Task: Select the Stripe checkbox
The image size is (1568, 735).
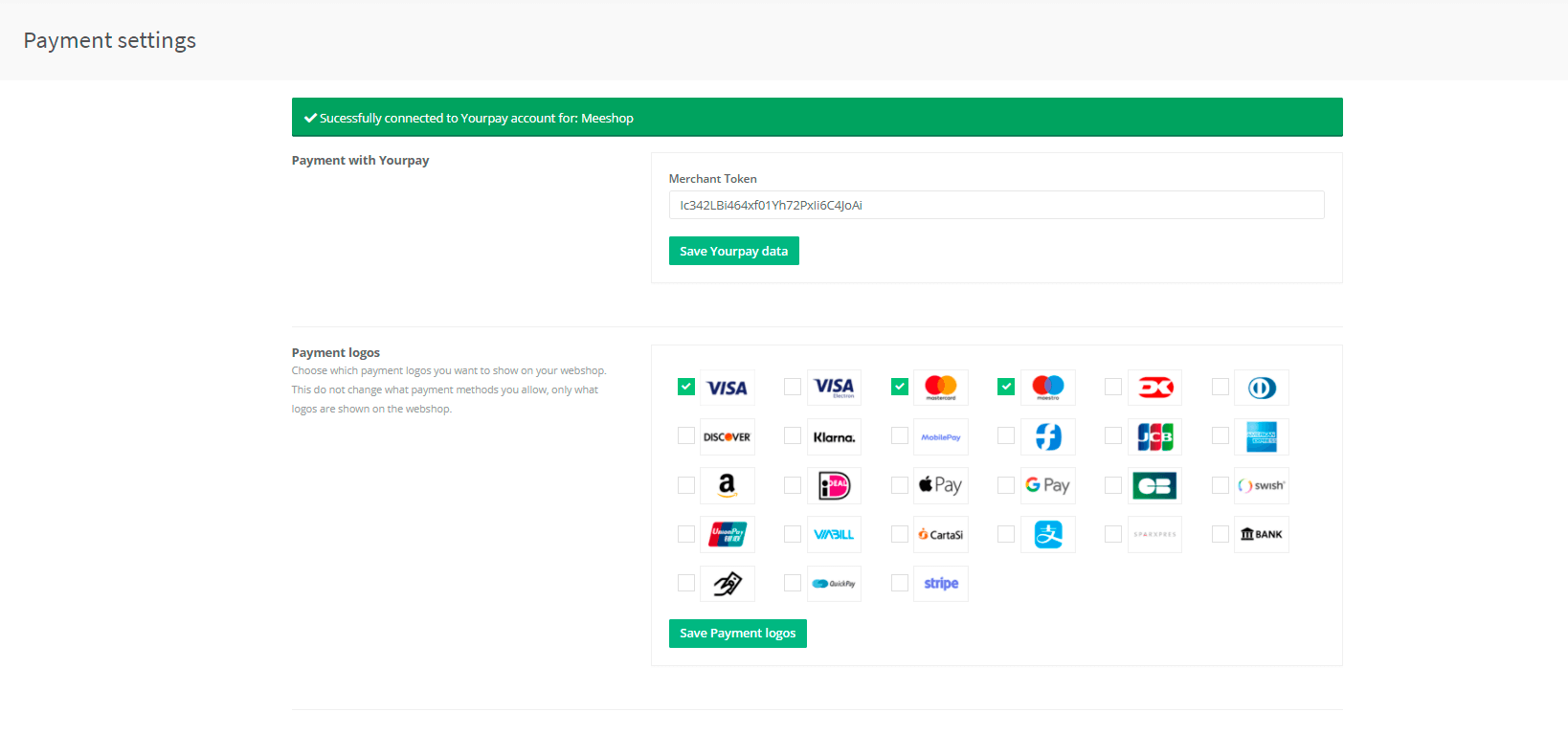Action: (x=899, y=583)
